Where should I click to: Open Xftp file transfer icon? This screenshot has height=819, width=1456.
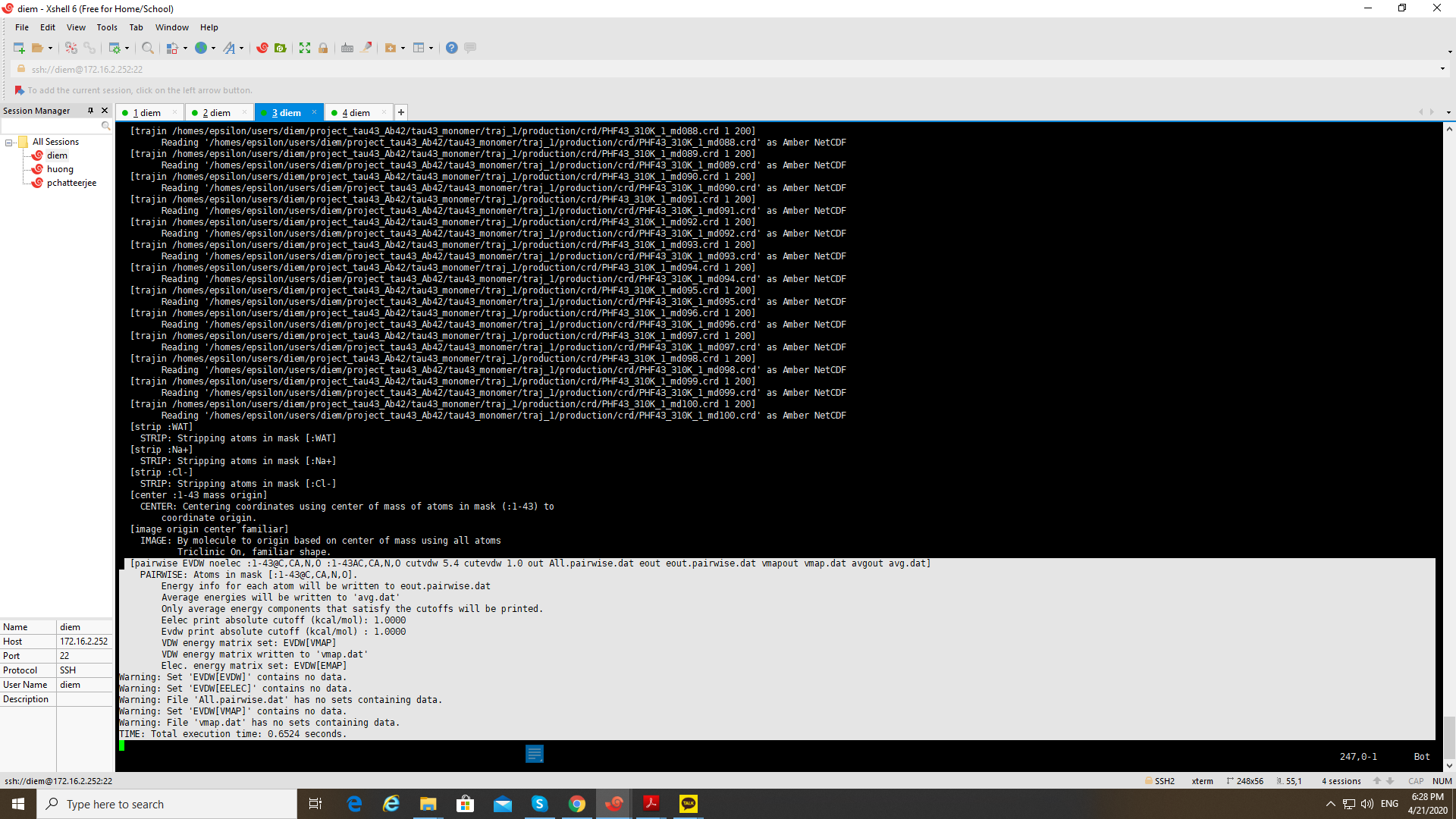pyautogui.click(x=281, y=48)
